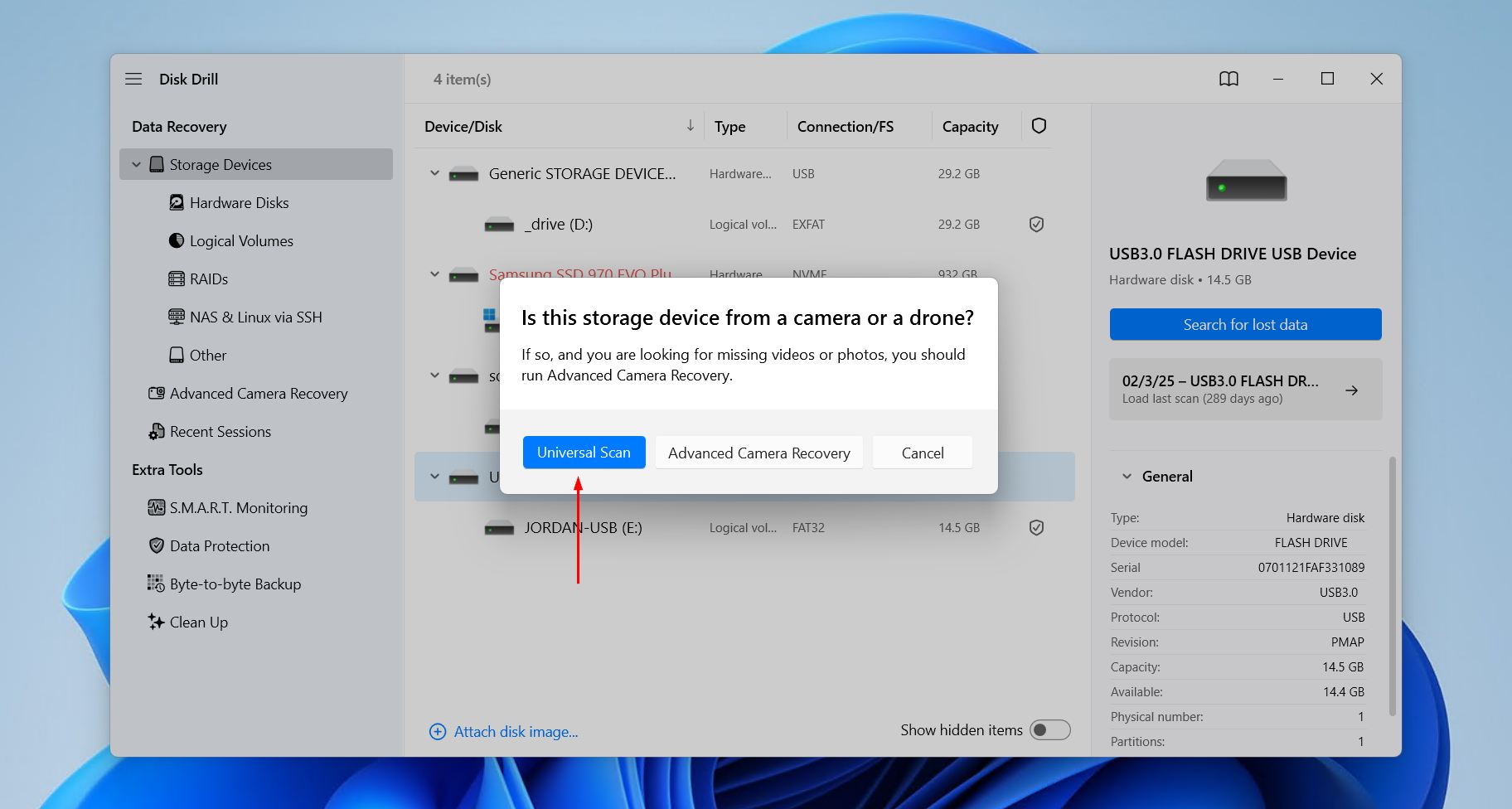1512x809 pixels.
Task: Collapse the Storage Devices tree item
Action: [x=137, y=164]
